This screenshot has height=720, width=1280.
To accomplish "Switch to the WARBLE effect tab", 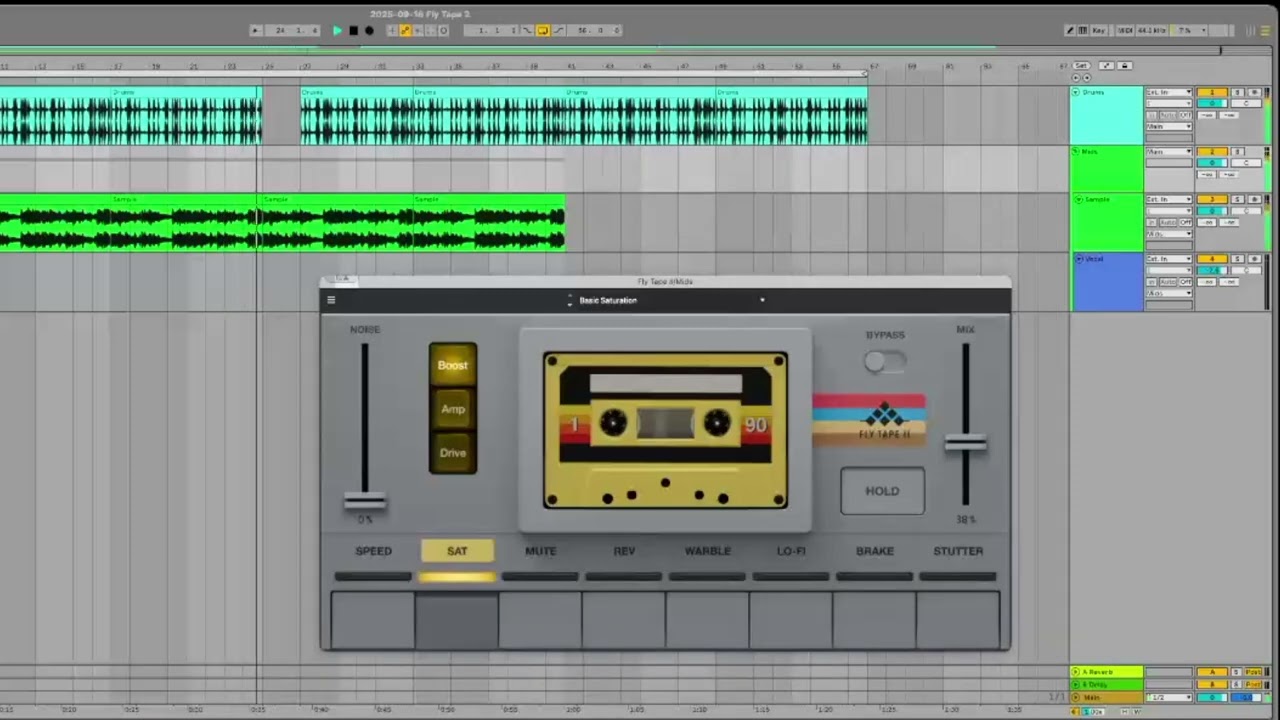I will point(707,551).
